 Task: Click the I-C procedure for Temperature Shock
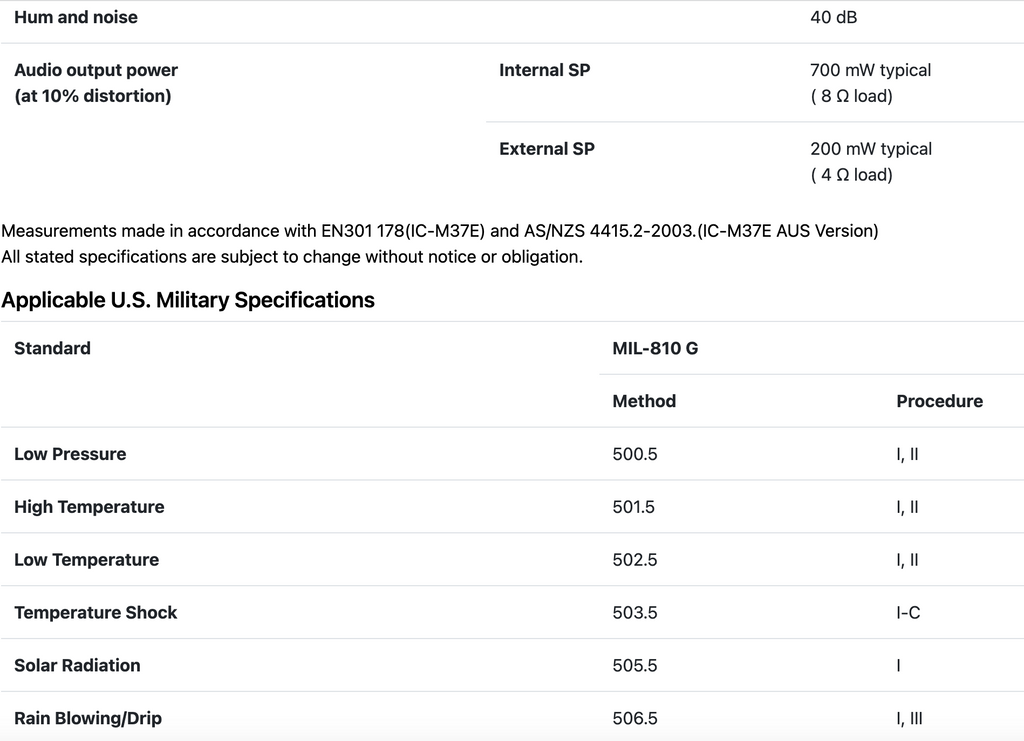point(908,613)
